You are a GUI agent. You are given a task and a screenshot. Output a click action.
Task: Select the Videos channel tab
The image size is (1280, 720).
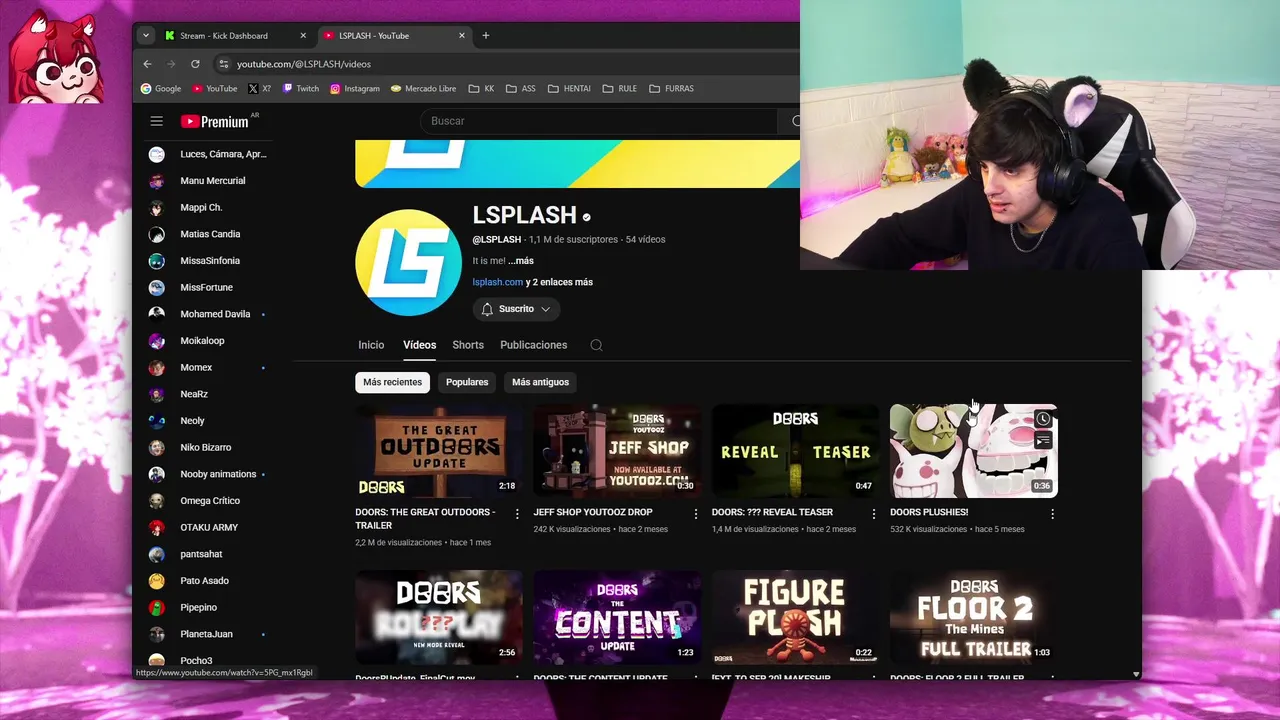[x=420, y=345]
